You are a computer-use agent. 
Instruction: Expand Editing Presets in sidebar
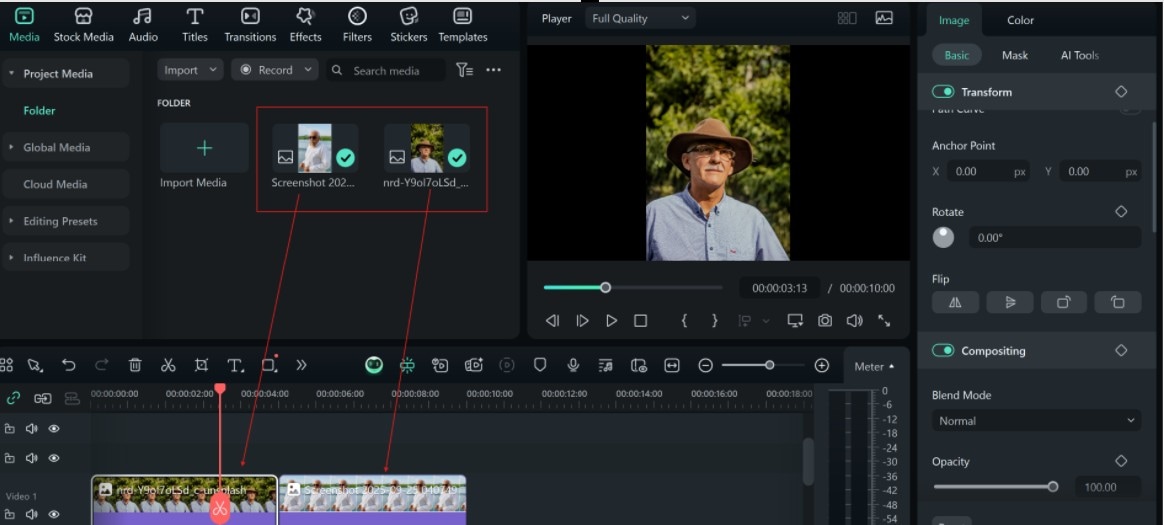[11, 221]
